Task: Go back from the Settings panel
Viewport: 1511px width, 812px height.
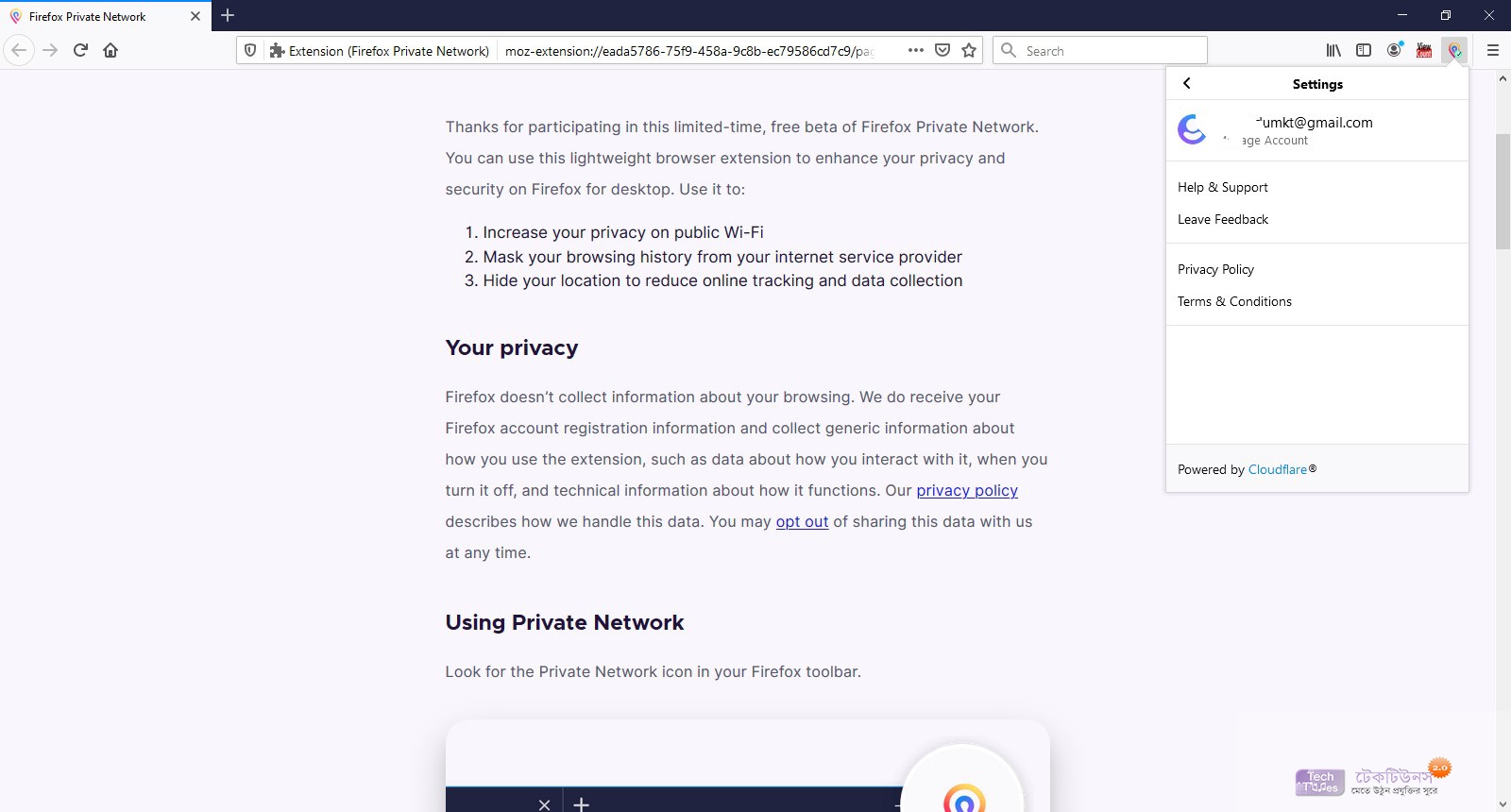Action: click(1187, 83)
